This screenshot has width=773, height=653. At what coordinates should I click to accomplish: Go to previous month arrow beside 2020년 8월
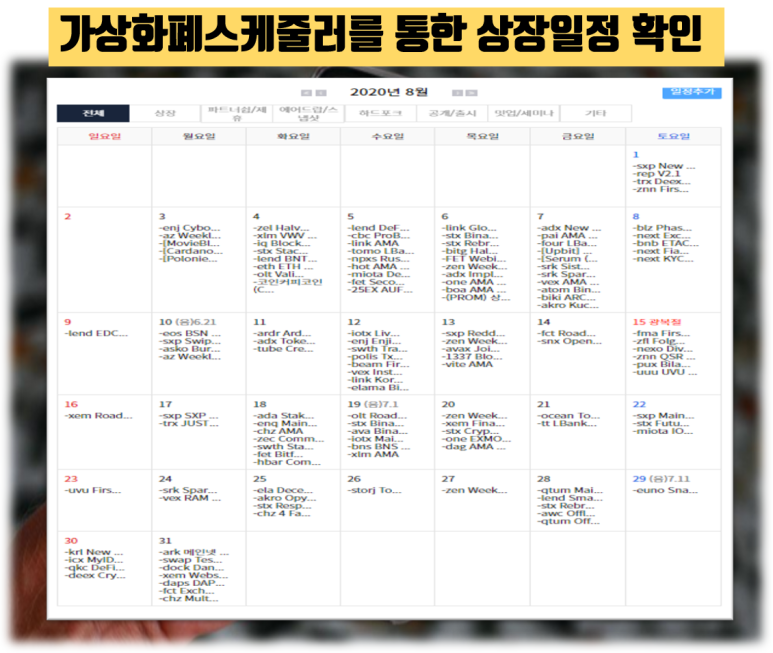click(321, 93)
